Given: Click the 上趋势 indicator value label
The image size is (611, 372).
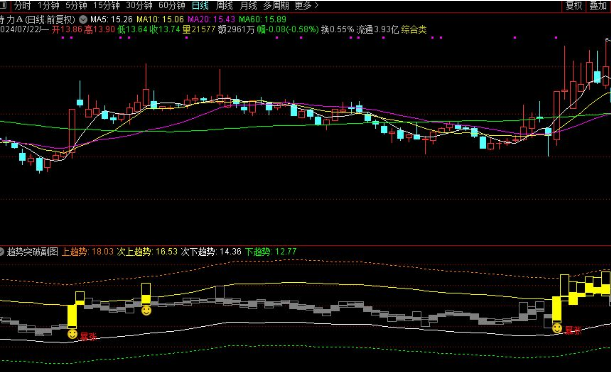Looking at the screenshot, I should click(88, 252).
